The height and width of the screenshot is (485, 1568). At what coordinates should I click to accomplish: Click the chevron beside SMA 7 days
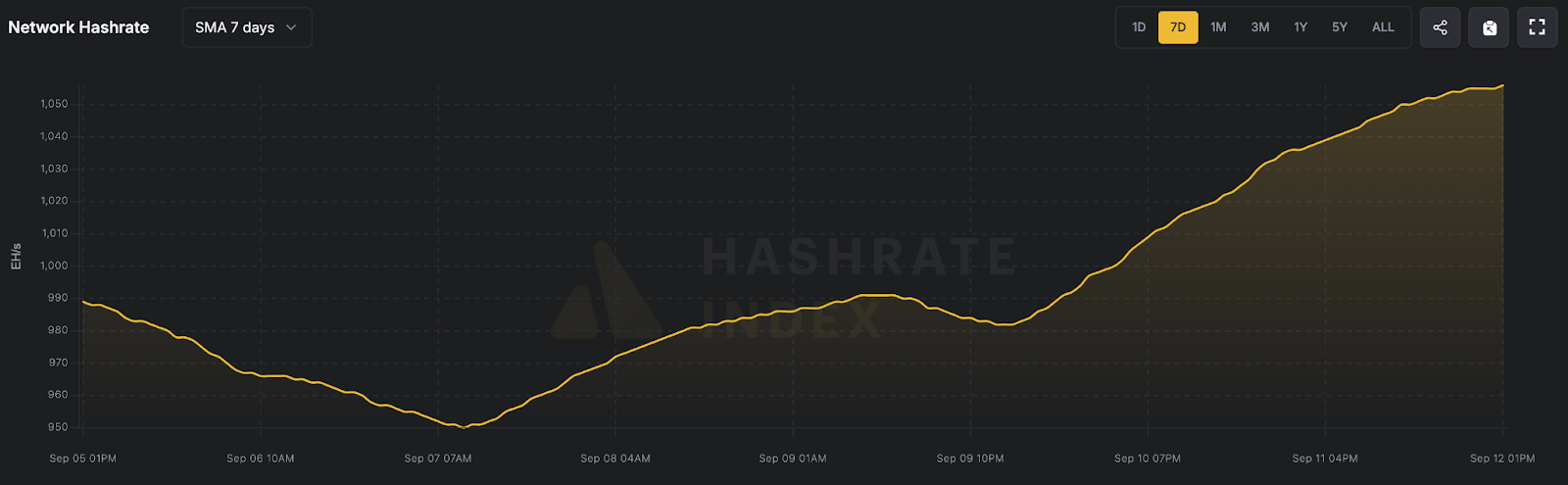[x=291, y=27]
